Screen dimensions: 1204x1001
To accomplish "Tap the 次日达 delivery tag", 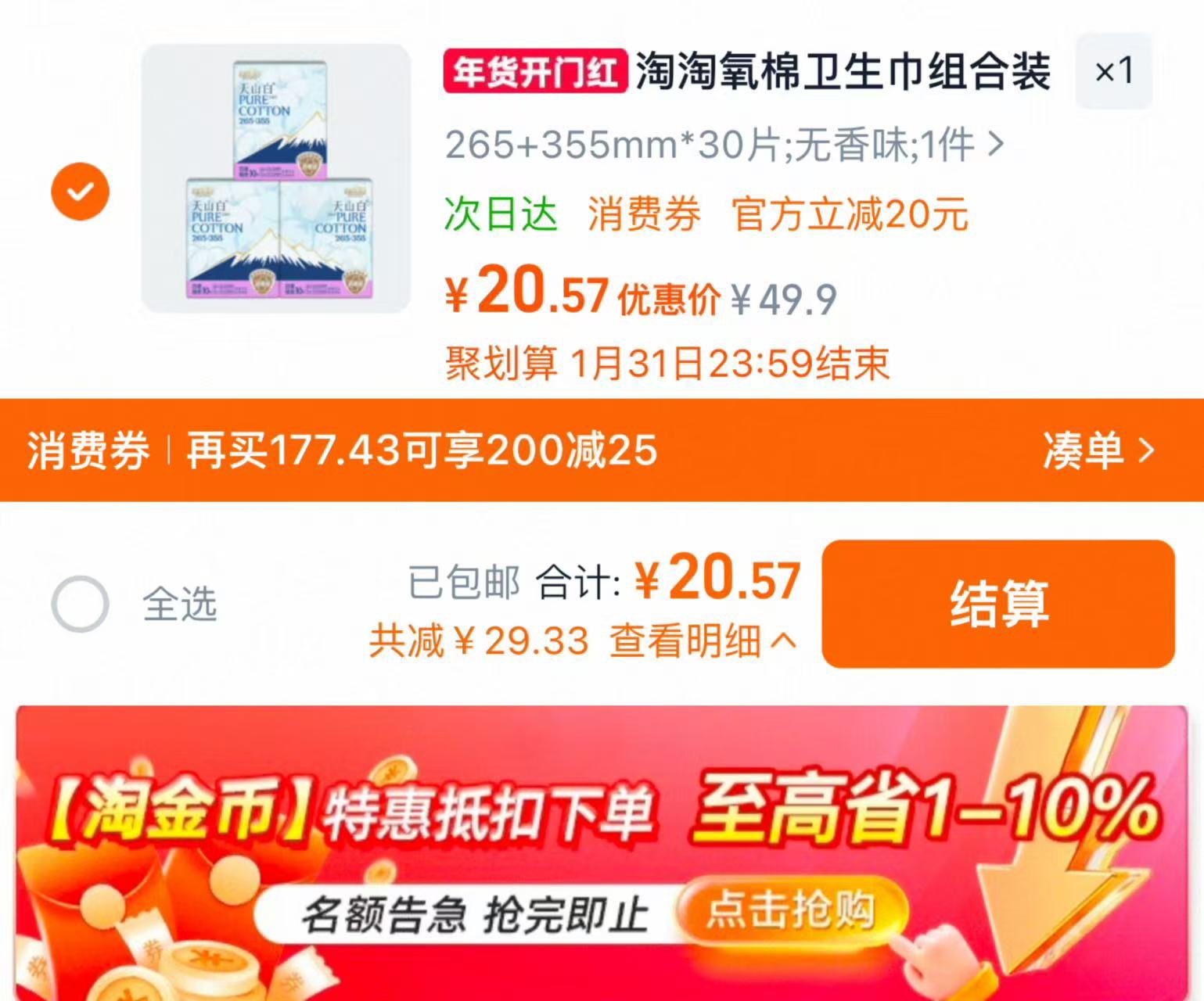I will tap(501, 214).
